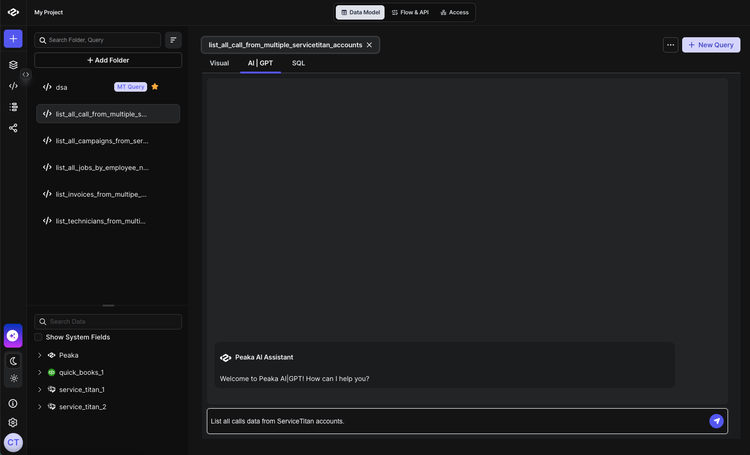Click the Peaka logo in top-left corner
The image size is (750, 455).
click(13, 12)
